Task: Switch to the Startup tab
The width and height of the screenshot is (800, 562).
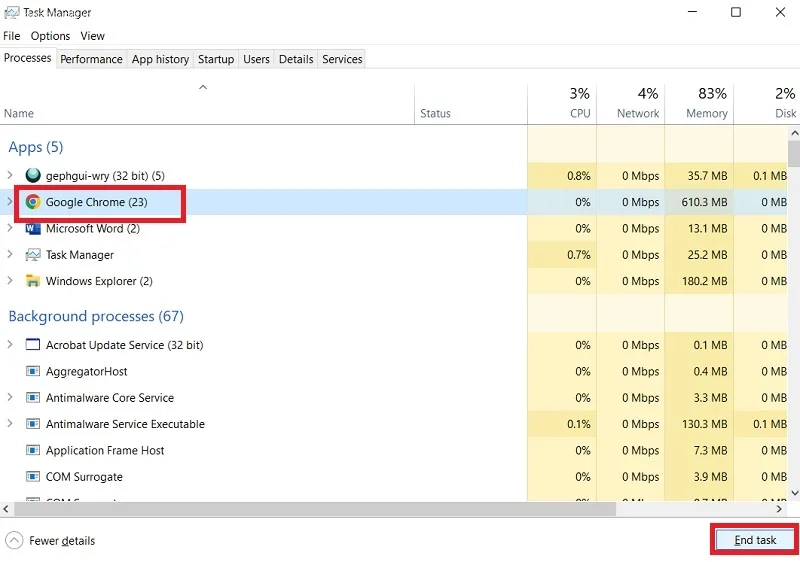Action: (216, 59)
